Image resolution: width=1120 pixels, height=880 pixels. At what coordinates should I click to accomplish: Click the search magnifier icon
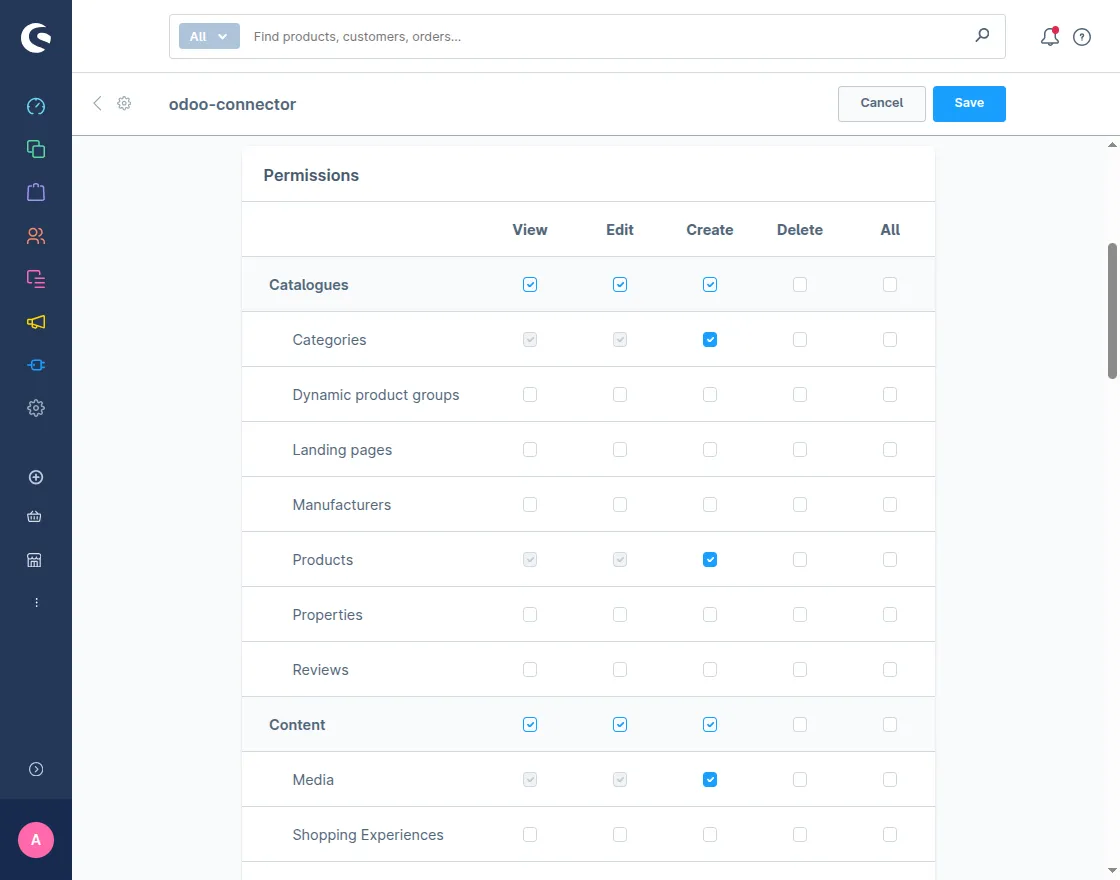tap(982, 35)
